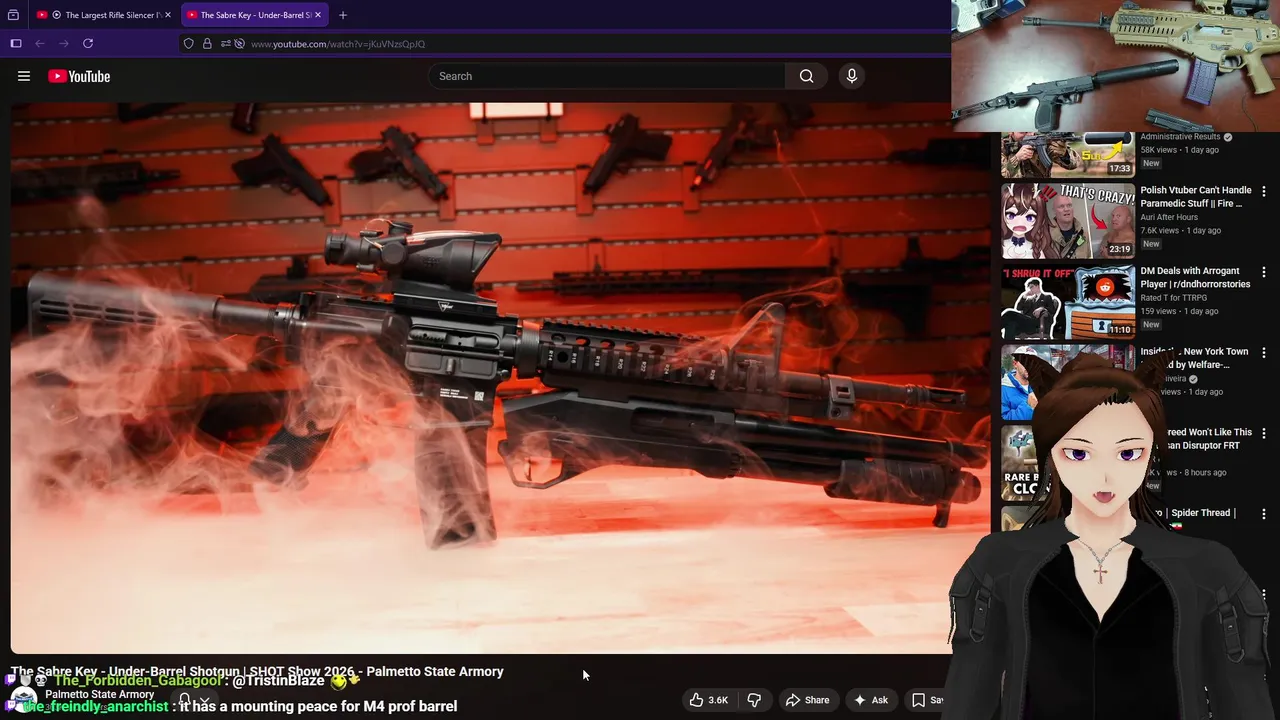Viewport: 1280px width, 720px height.
Task: Click the blocked-autoplay eye icon in address bar
Action: (239, 44)
